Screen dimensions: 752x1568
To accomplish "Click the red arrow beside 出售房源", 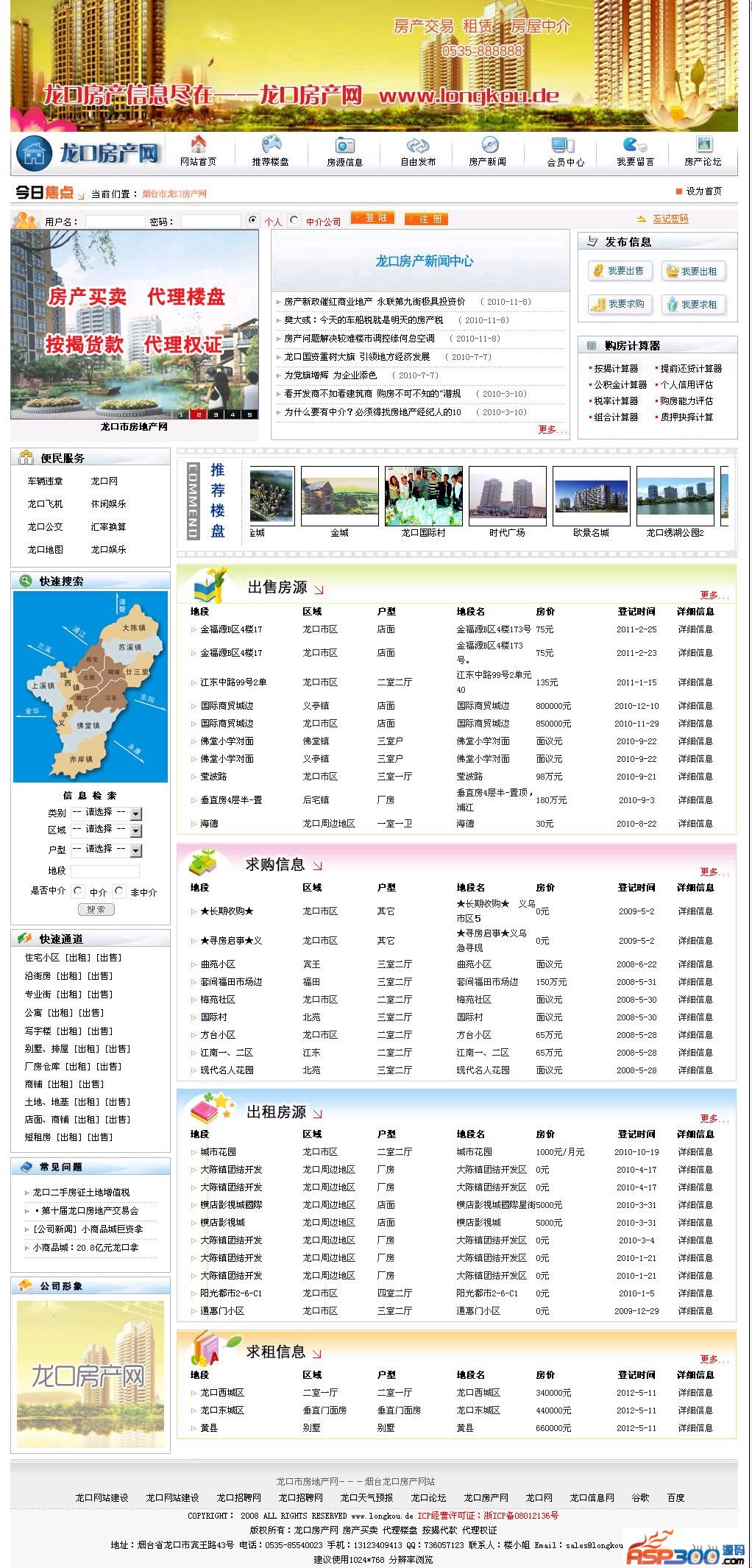I will point(319,589).
